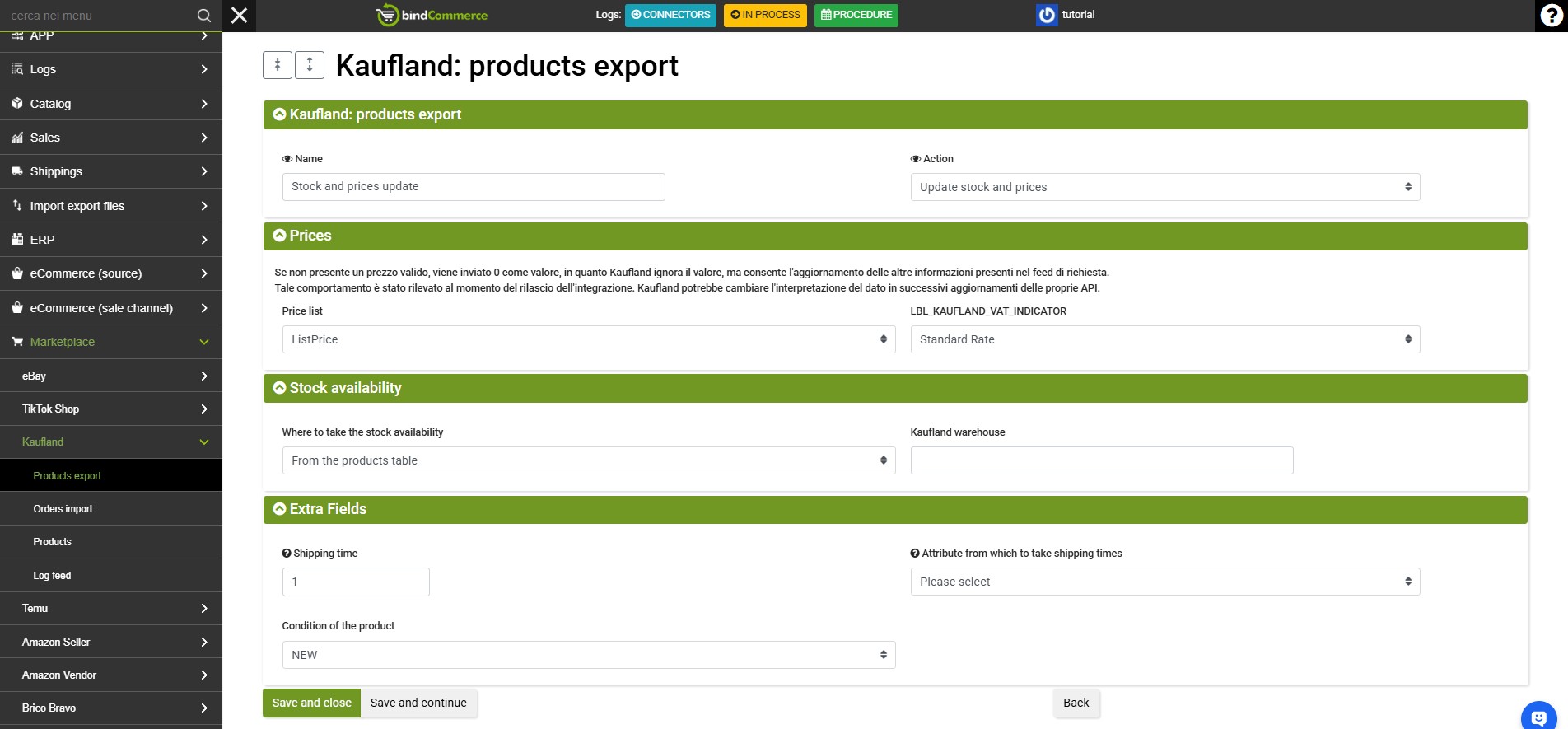Image resolution: width=1568 pixels, height=729 pixels.
Task: Click the ERP factory icon
Action: point(17,239)
